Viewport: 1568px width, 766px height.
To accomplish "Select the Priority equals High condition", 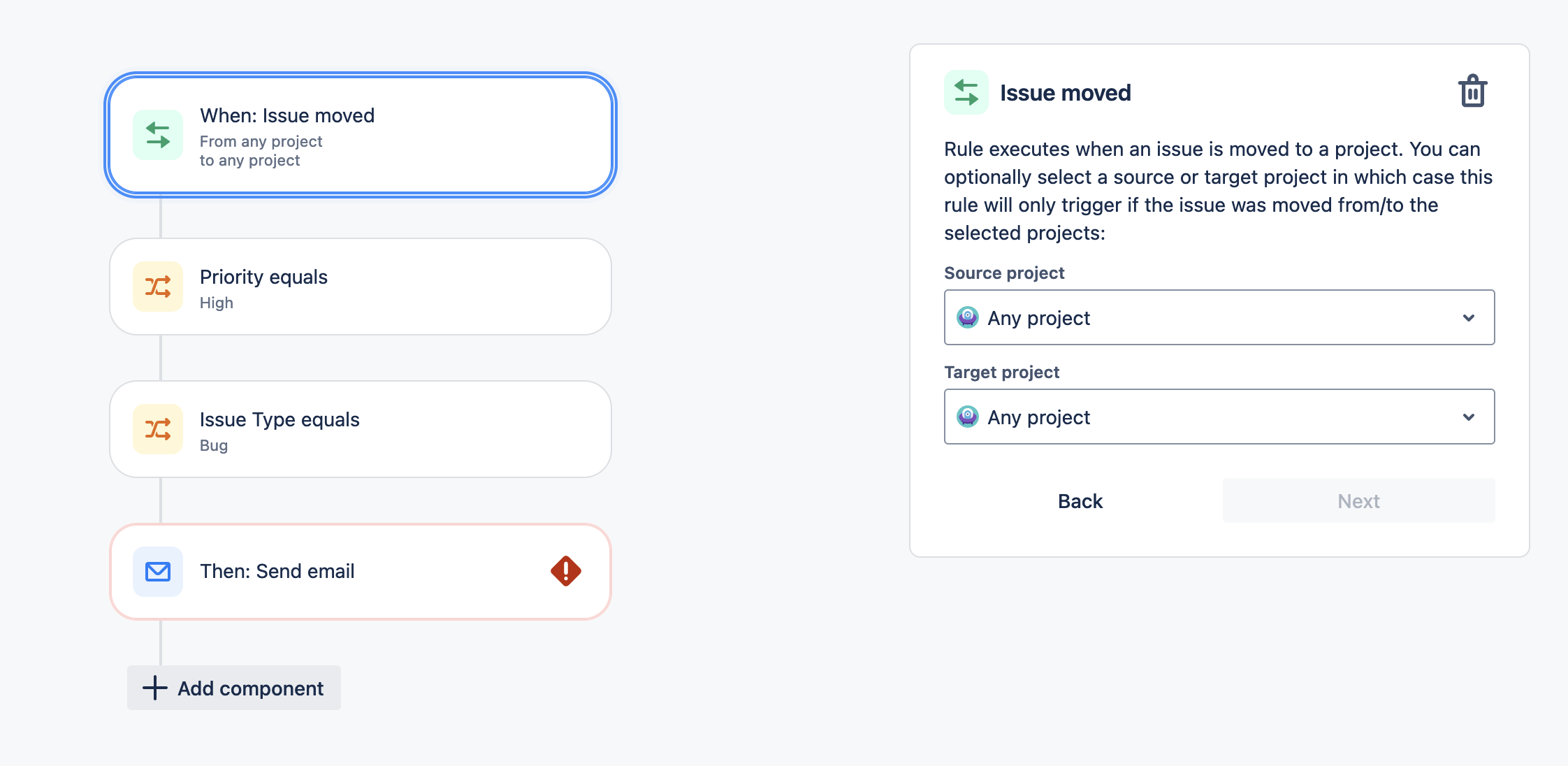I will pos(361,287).
